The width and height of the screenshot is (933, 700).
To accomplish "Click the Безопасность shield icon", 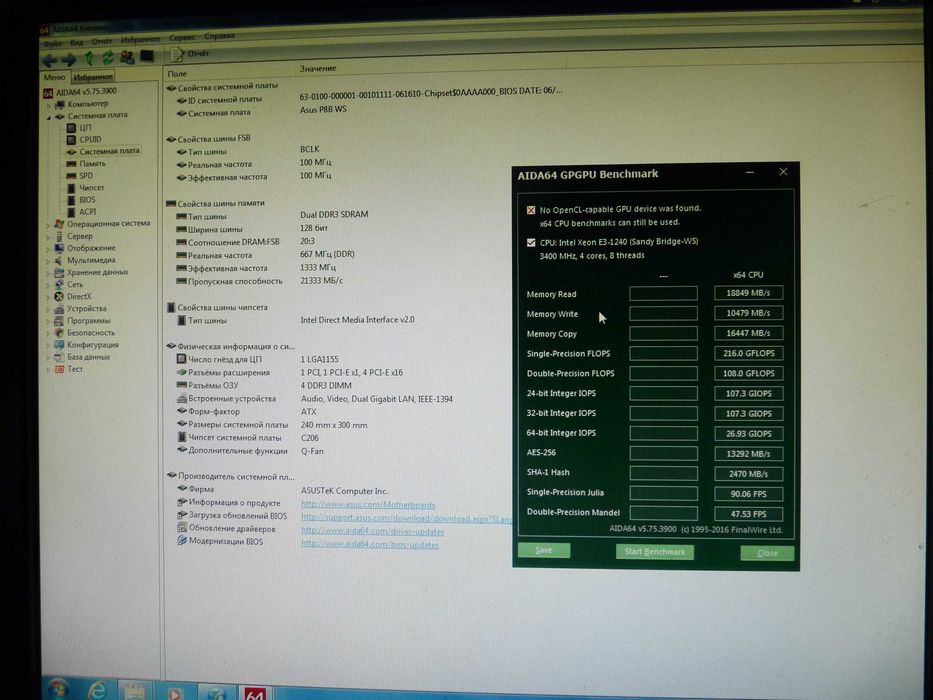I will (59, 333).
